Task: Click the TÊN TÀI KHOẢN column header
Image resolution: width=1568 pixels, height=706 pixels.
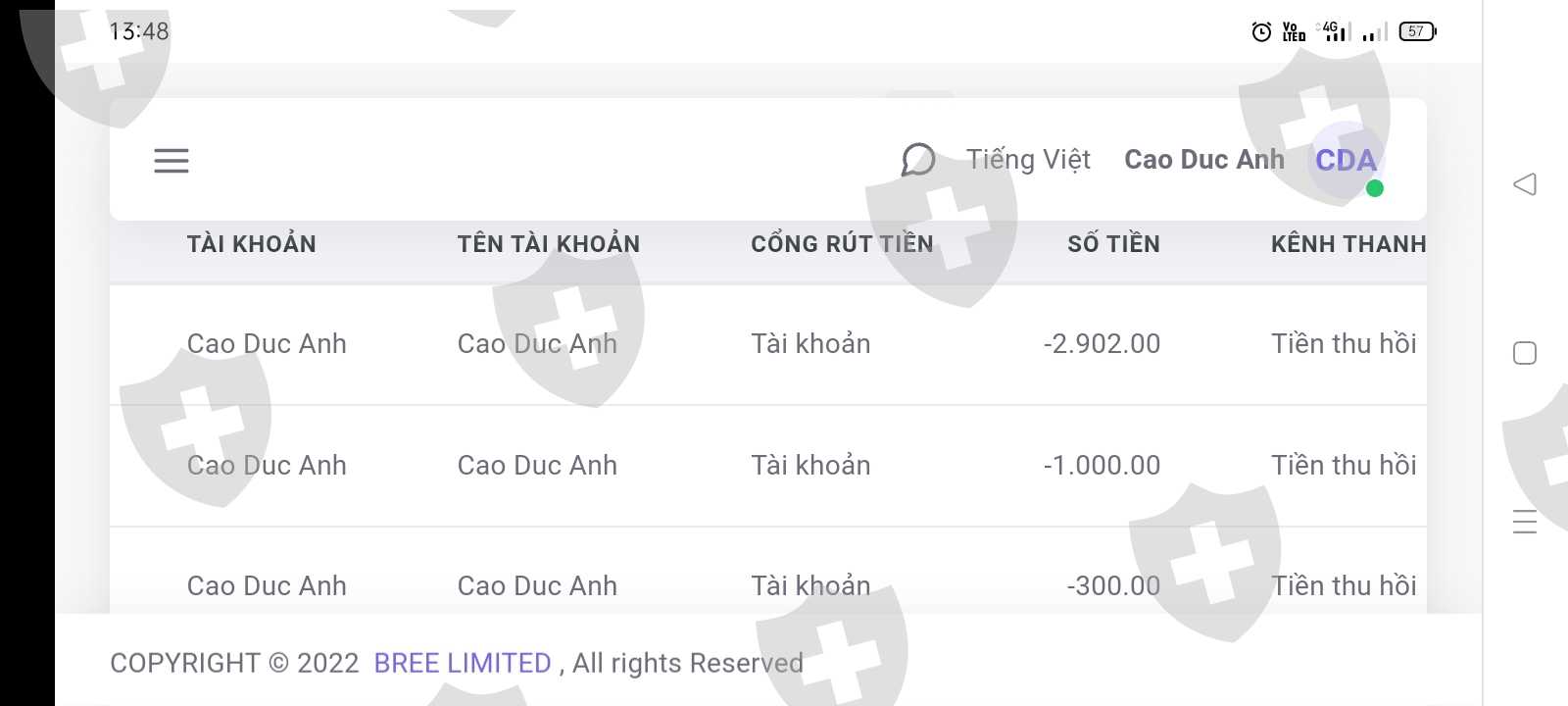Action: pos(549,244)
